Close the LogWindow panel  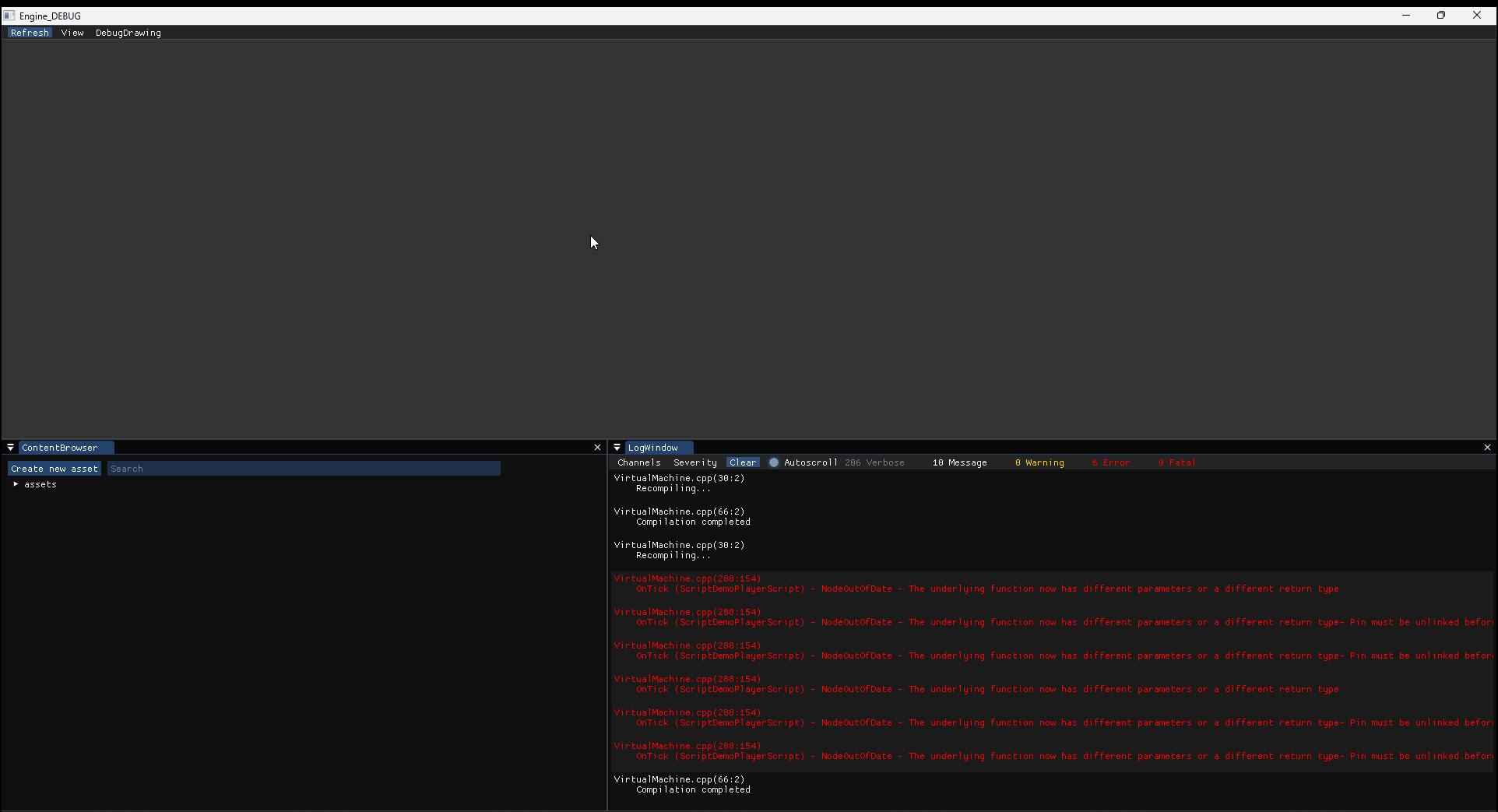(1487, 448)
